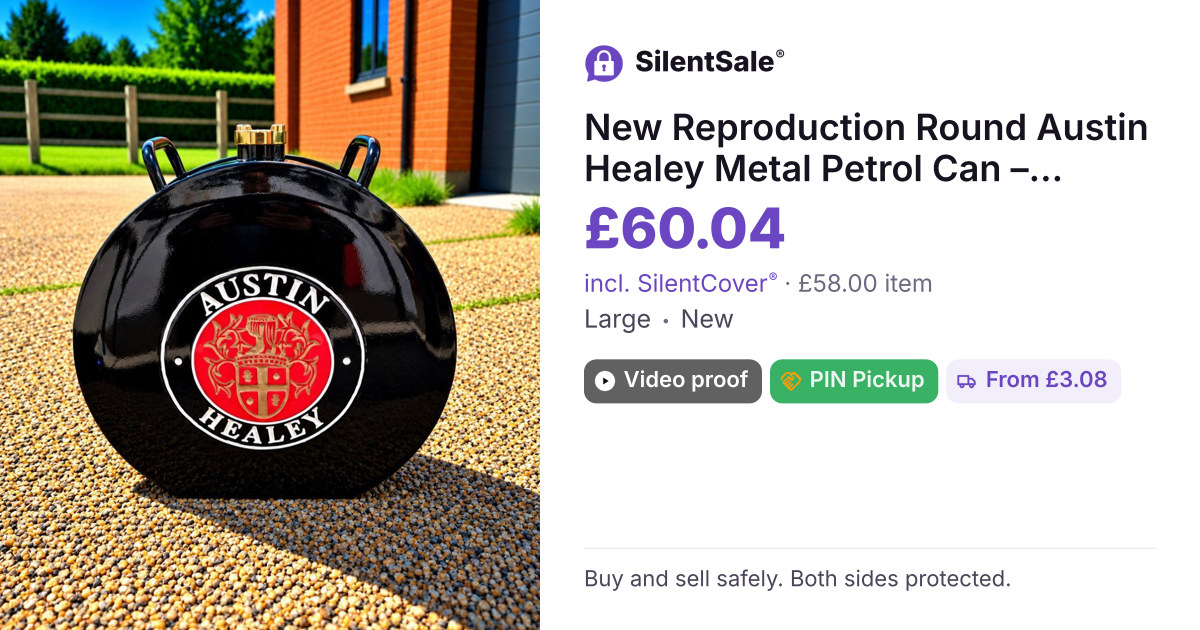Click the PIN Pickup text label
This screenshot has height=630, width=1200.
pyautogui.click(x=867, y=381)
